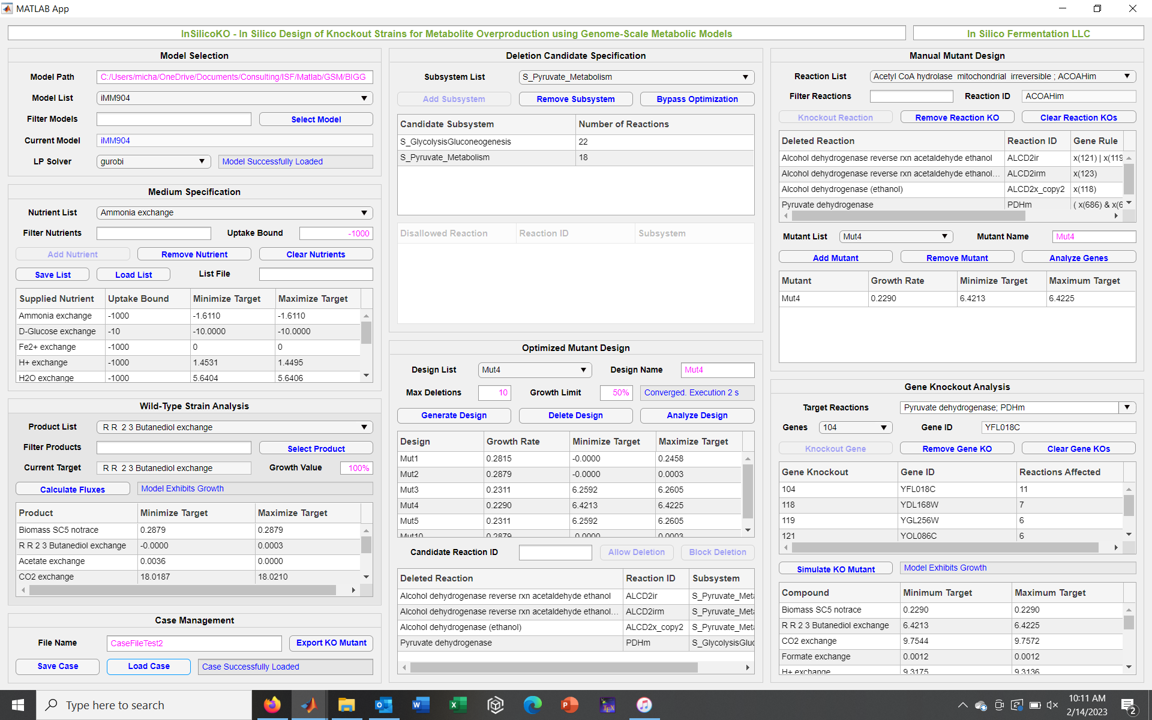This screenshot has height=720, width=1152.
Task: Click Analyze Genes button
Action: (1079, 258)
